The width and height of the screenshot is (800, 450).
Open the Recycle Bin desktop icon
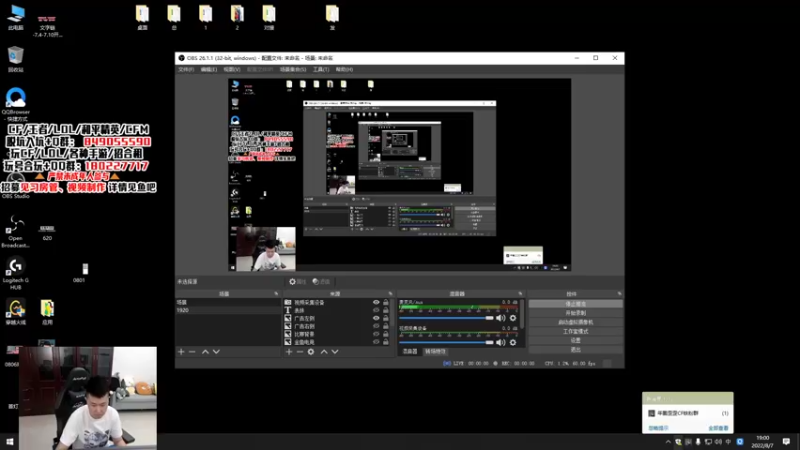tap(16, 59)
